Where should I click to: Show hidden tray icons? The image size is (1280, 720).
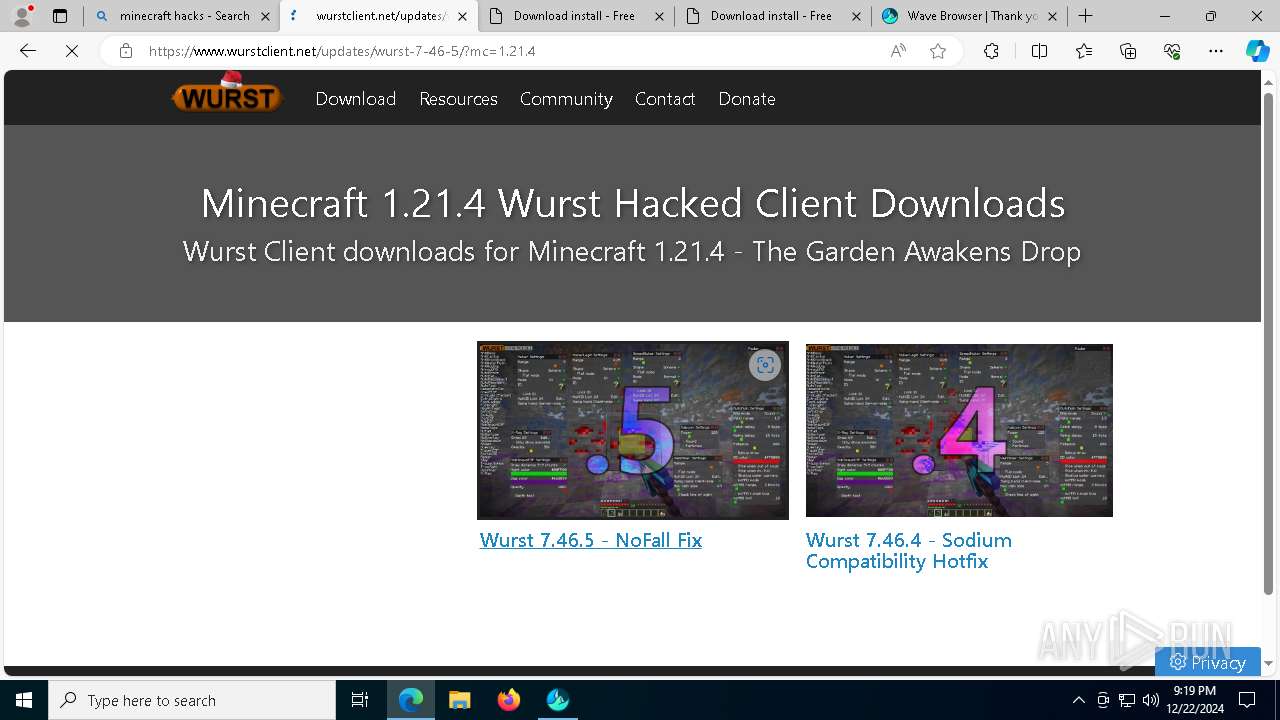click(1078, 700)
